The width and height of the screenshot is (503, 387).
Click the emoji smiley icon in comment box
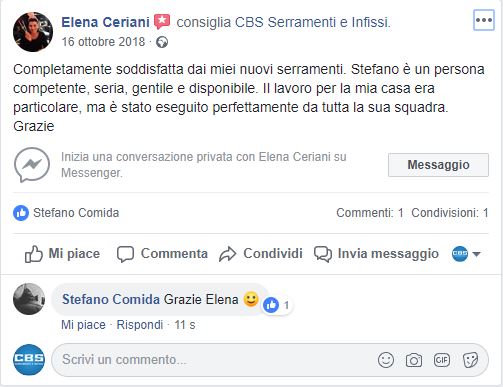[386, 360]
